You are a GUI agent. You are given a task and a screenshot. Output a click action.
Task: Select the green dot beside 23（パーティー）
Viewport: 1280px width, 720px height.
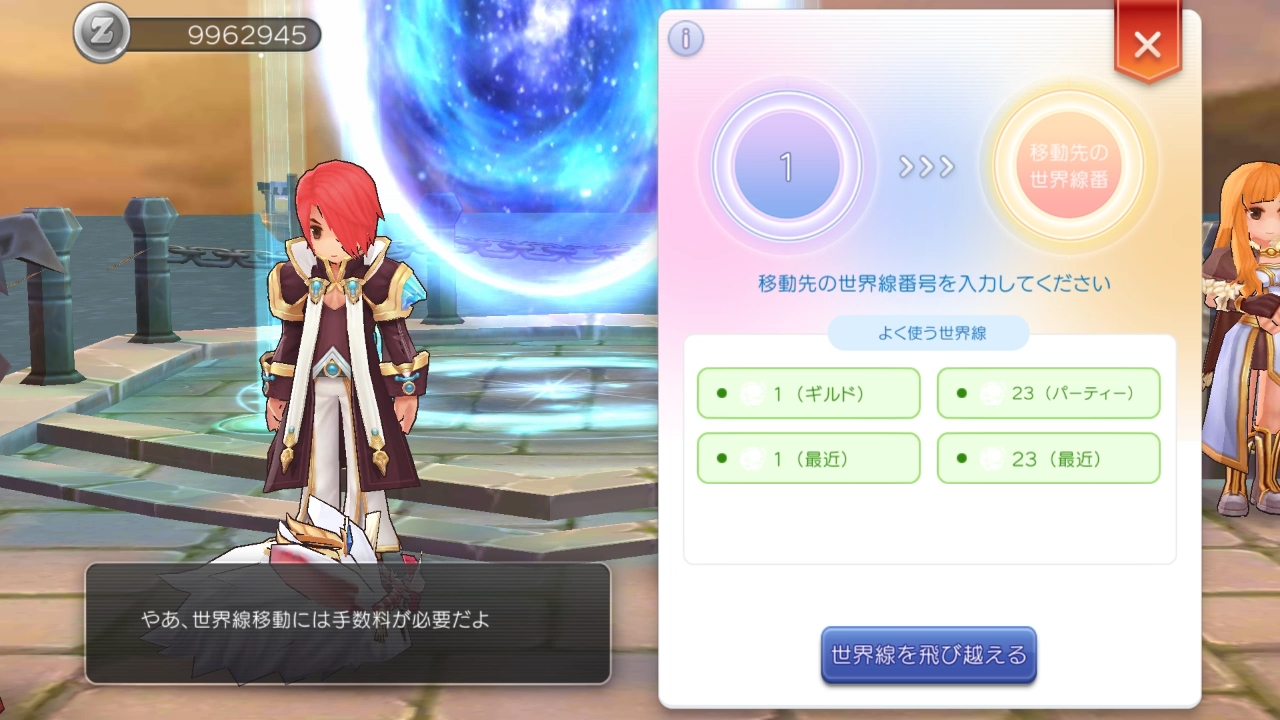coord(961,394)
